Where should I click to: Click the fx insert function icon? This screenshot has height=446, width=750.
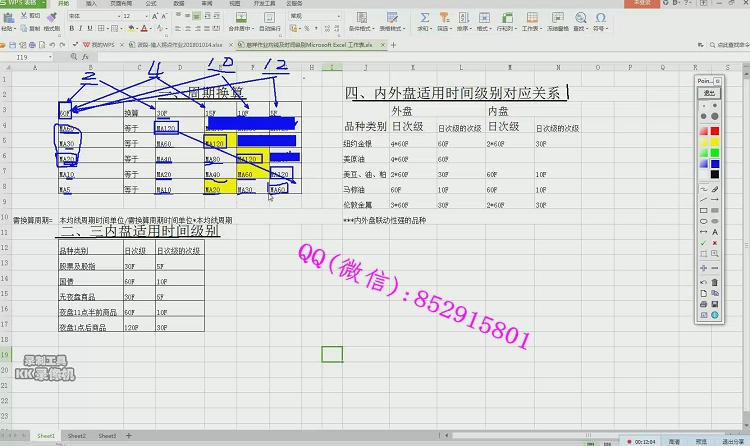tap(85, 57)
